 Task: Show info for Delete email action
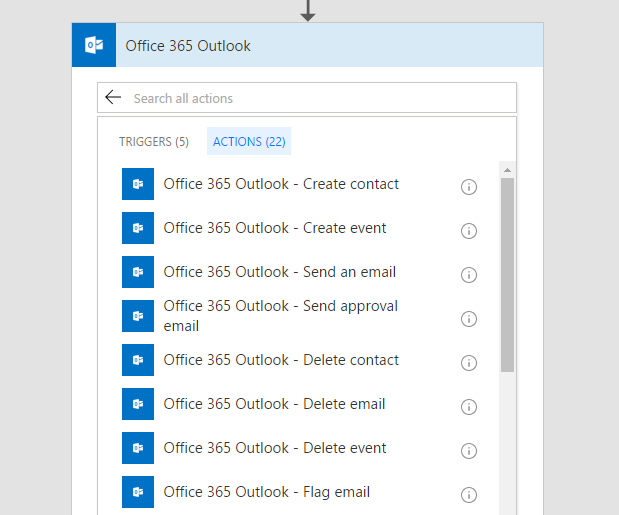[x=468, y=407]
